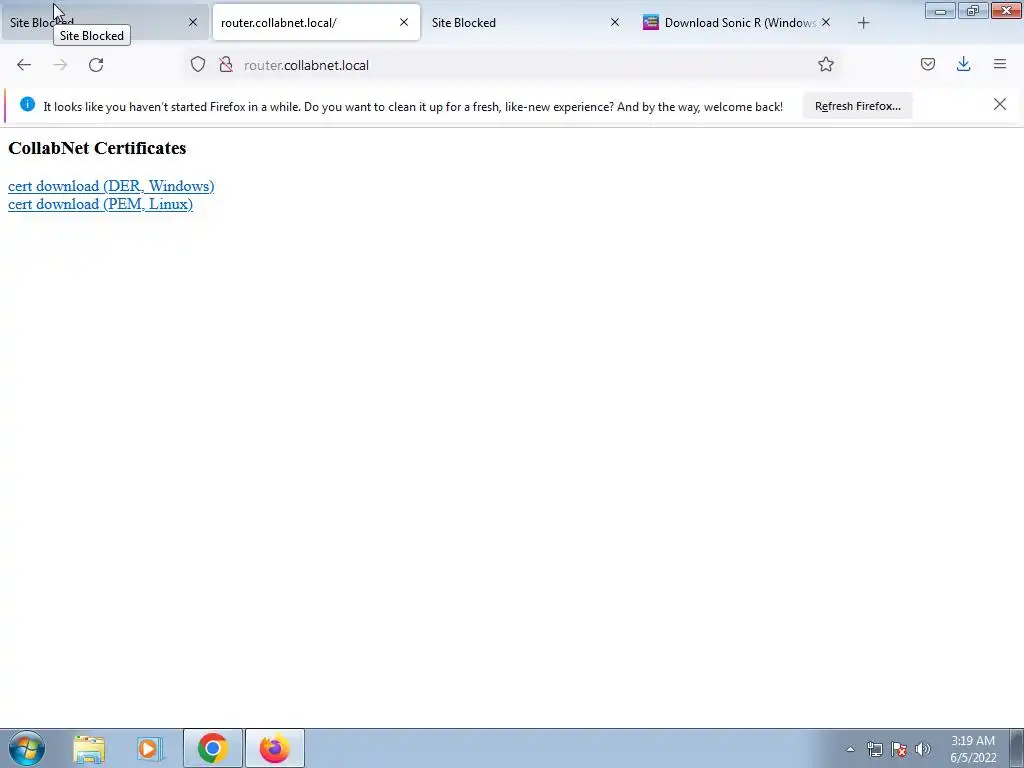Image resolution: width=1024 pixels, height=768 pixels.
Task: Close the router.collabnet.local tab
Action: pyautogui.click(x=404, y=22)
